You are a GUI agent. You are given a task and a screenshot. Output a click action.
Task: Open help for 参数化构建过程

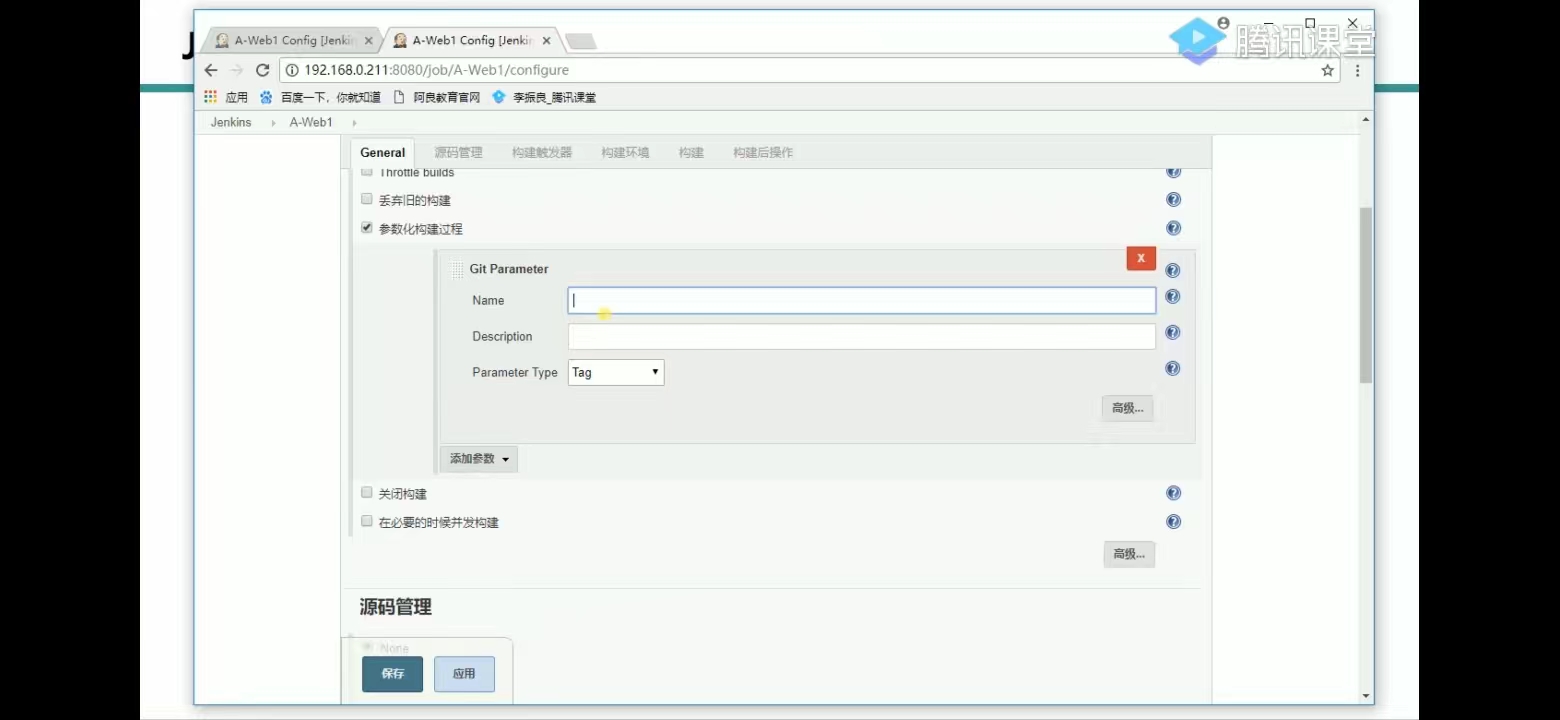[x=1174, y=228]
